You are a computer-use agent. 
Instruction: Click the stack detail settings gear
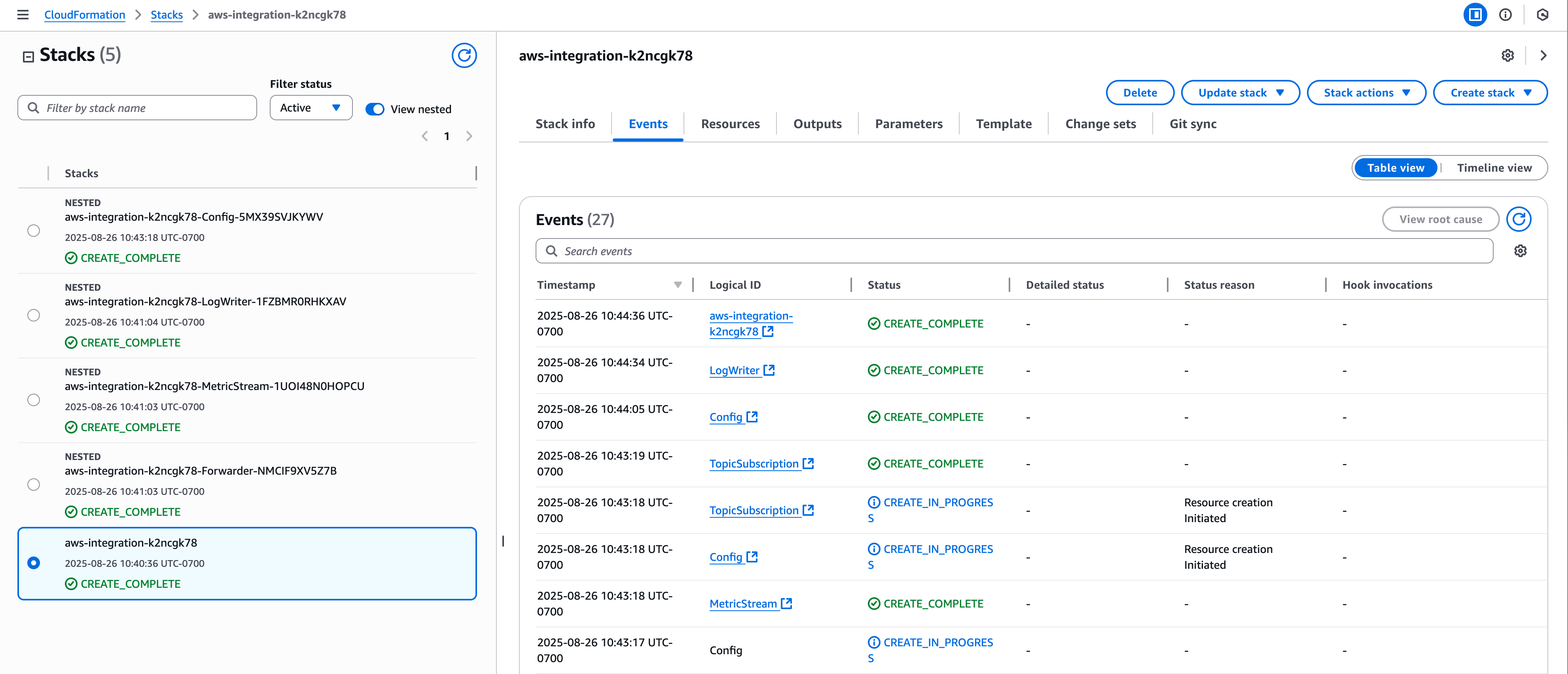1507,55
